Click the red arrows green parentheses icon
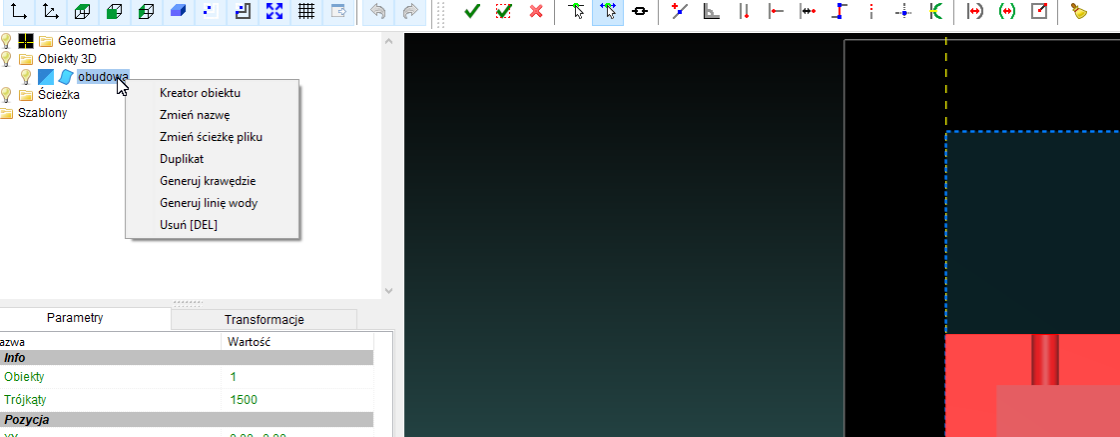Screen dimensions: 1120x437 [1007, 11]
